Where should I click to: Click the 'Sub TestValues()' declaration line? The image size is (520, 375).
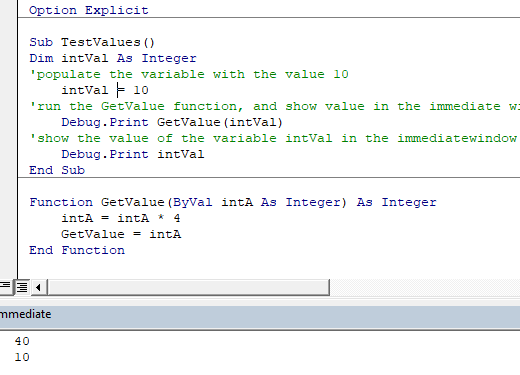(92, 42)
